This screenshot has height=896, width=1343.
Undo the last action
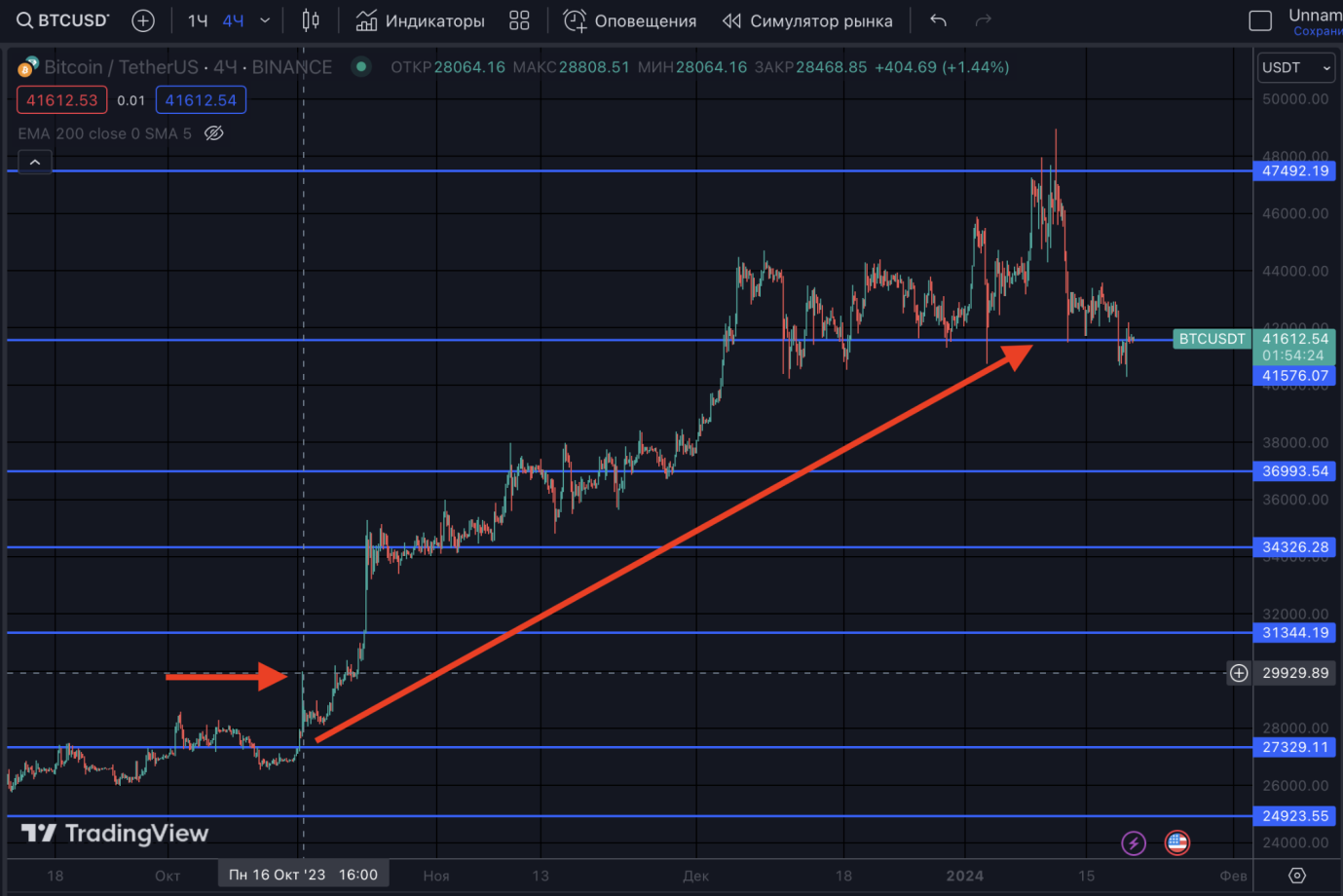938,20
